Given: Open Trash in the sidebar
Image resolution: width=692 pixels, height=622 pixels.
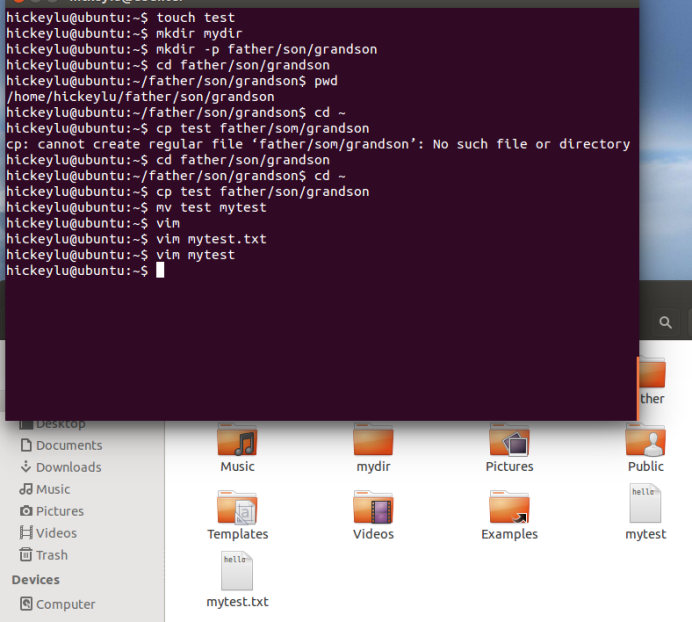Looking at the screenshot, I should tap(51, 555).
